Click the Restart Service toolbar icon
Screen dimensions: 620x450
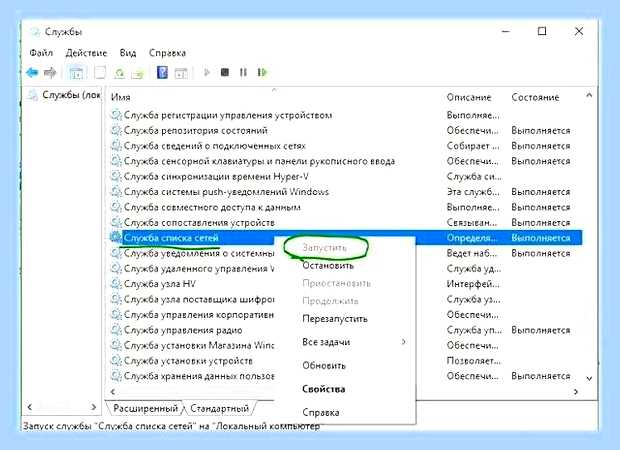262,72
